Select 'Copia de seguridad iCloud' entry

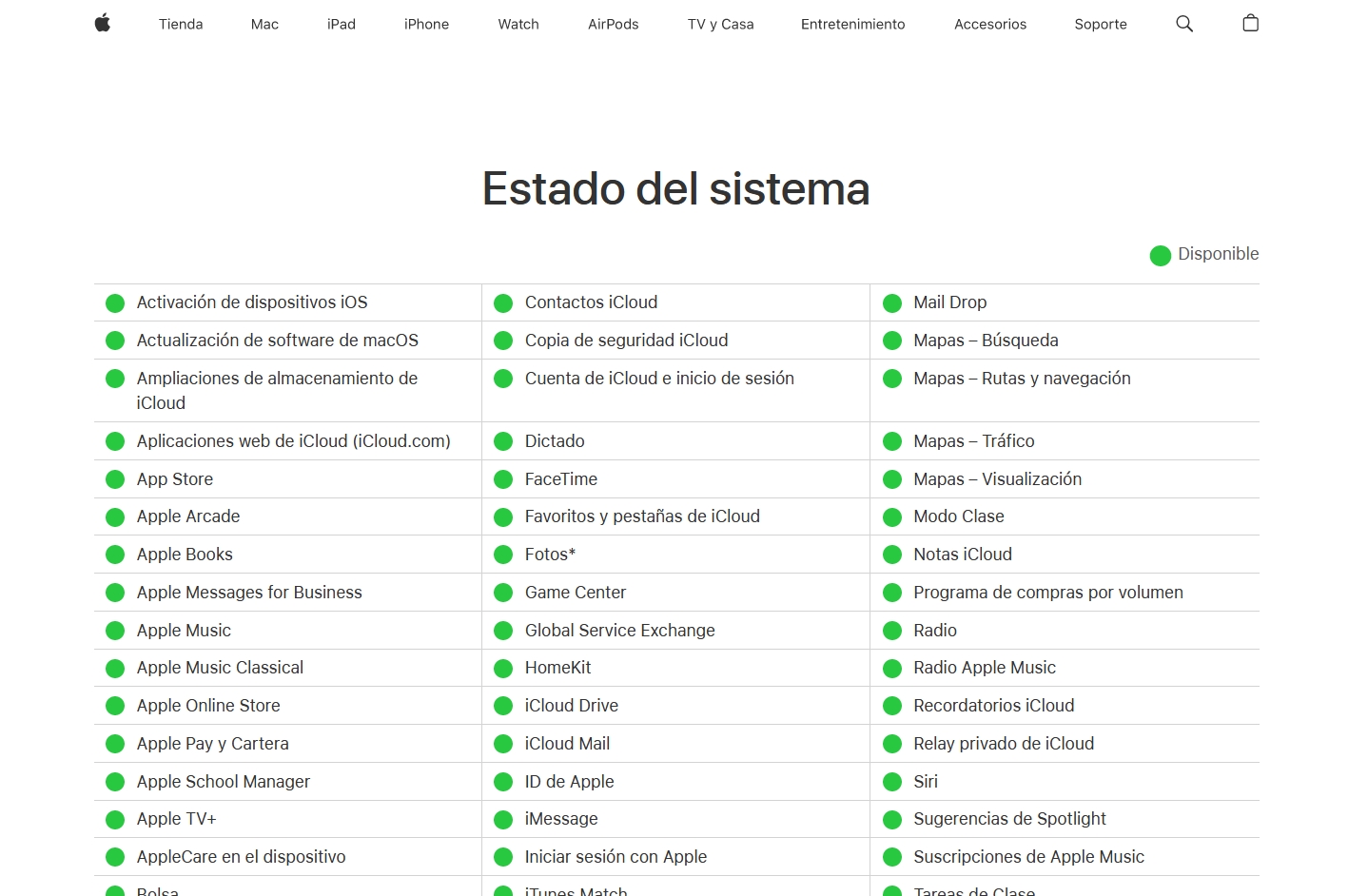click(x=627, y=341)
